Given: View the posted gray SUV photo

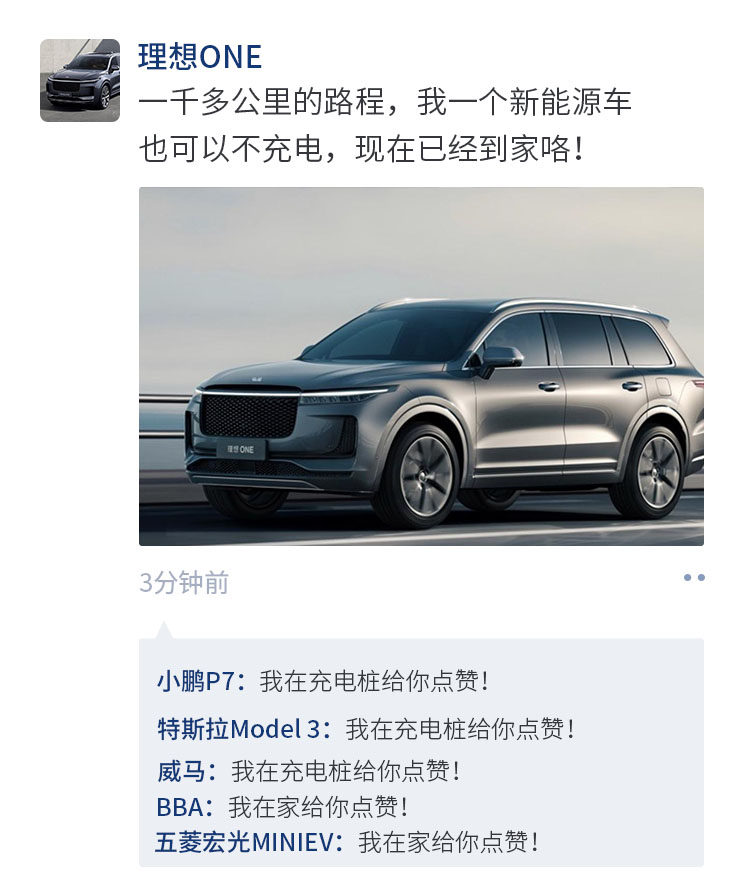Looking at the screenshot, I should coord(421,366).
